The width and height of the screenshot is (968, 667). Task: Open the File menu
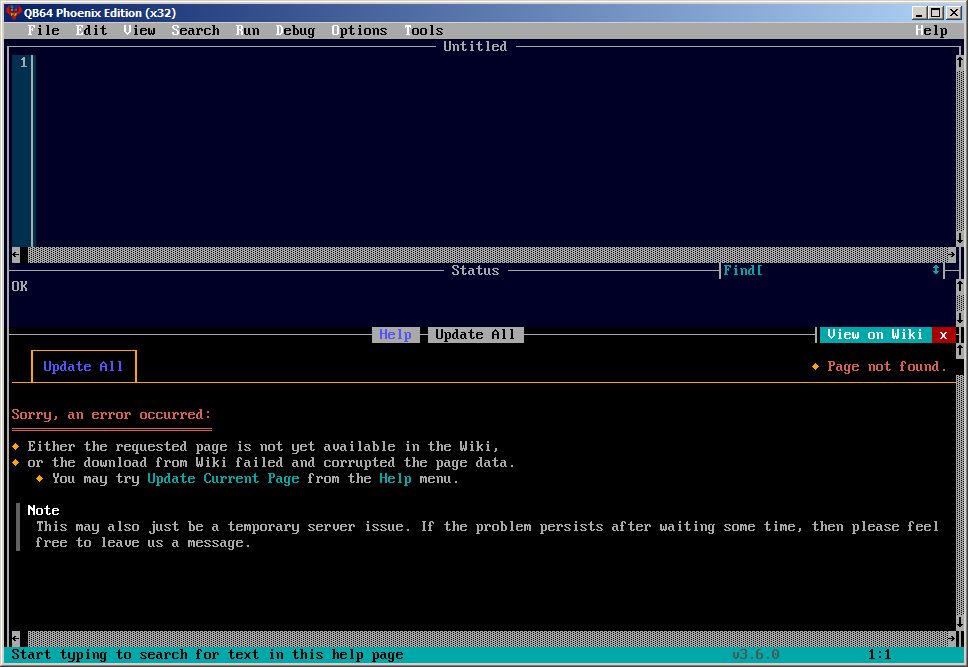click(43, 30)
